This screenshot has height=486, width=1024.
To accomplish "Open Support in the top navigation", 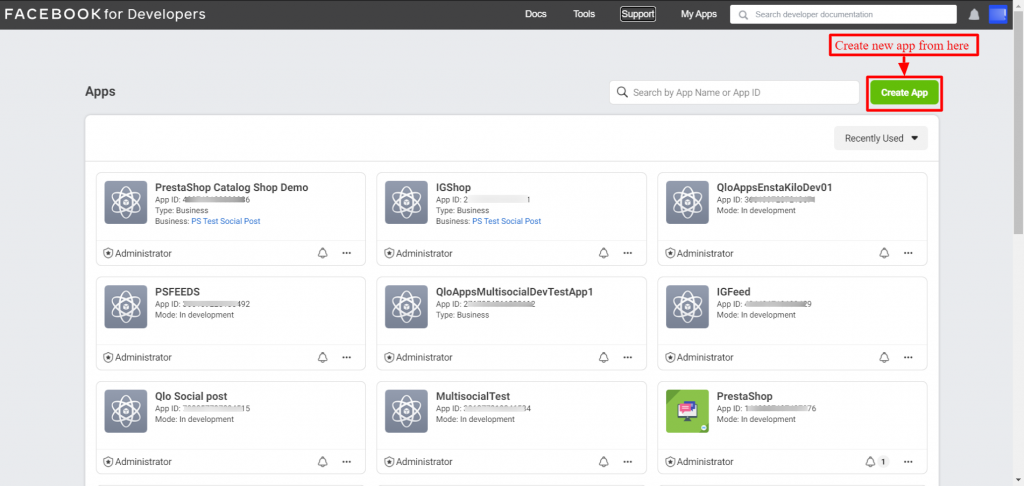I will pyautogui.click(x=637, y=14).
